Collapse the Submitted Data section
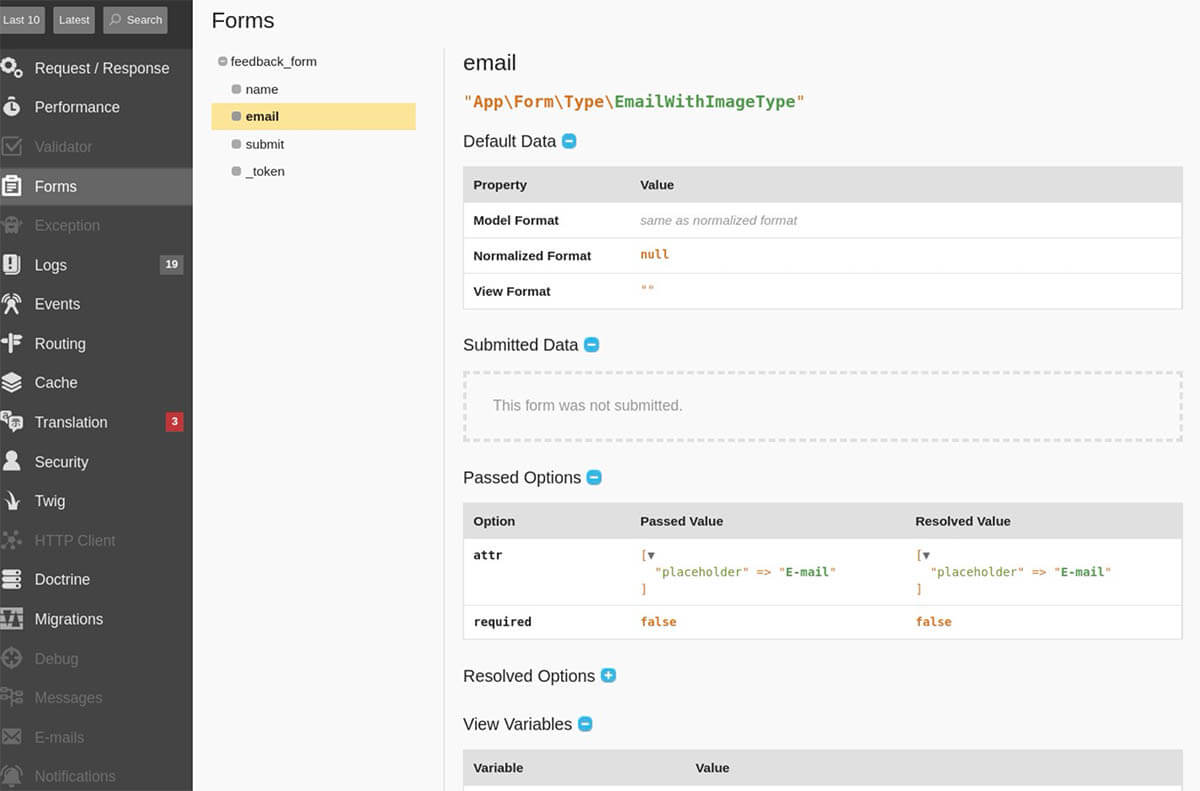 click(589, 344)
